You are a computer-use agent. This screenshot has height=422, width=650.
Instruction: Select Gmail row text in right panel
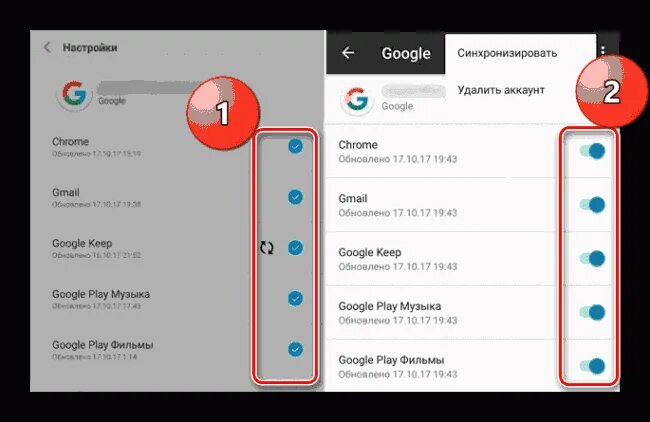click(353, 199)
